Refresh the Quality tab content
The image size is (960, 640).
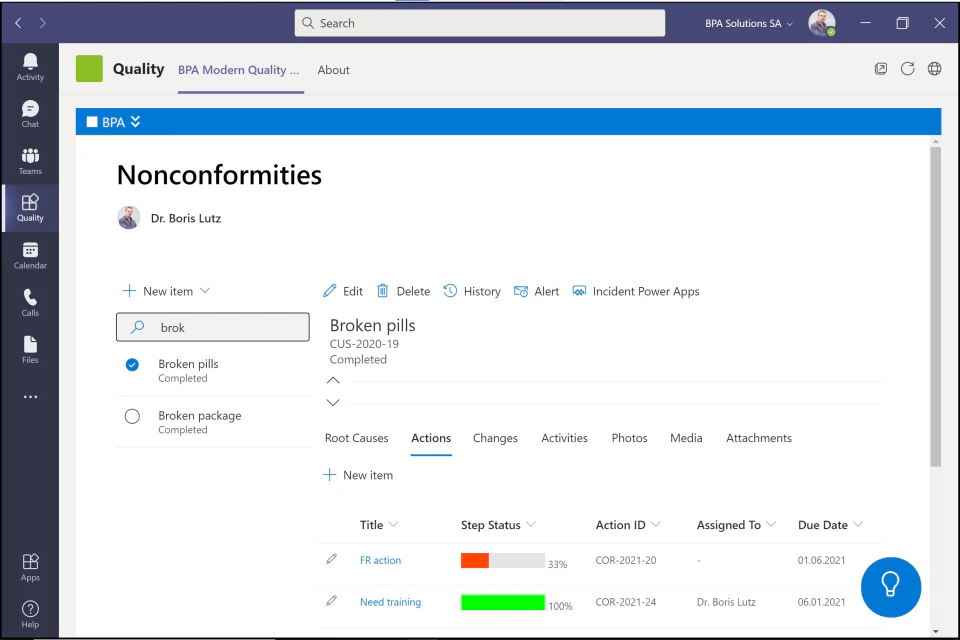(907, 68)
